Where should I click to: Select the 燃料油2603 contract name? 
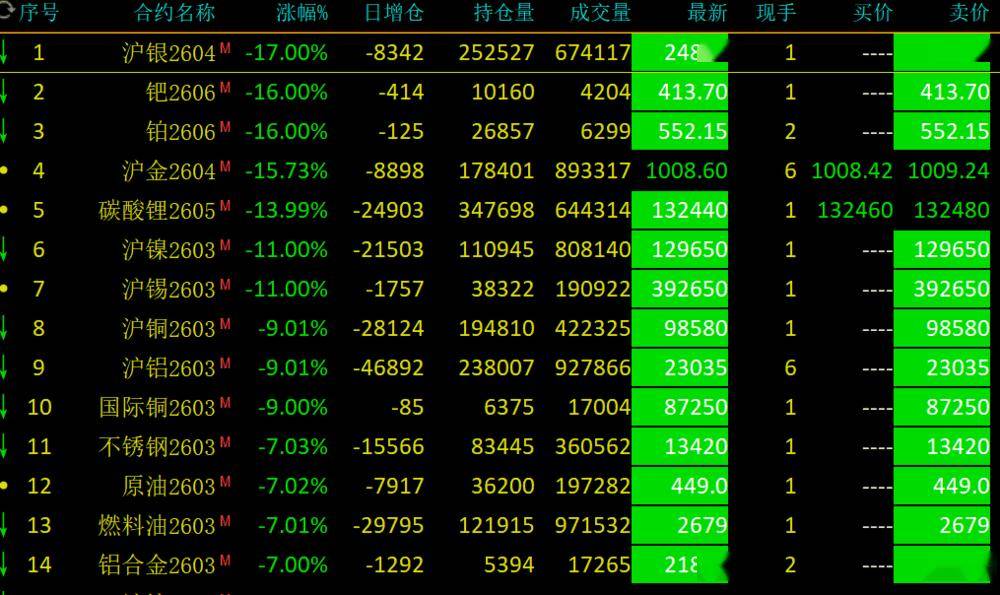pyautogui.click(x=157, y=525)
